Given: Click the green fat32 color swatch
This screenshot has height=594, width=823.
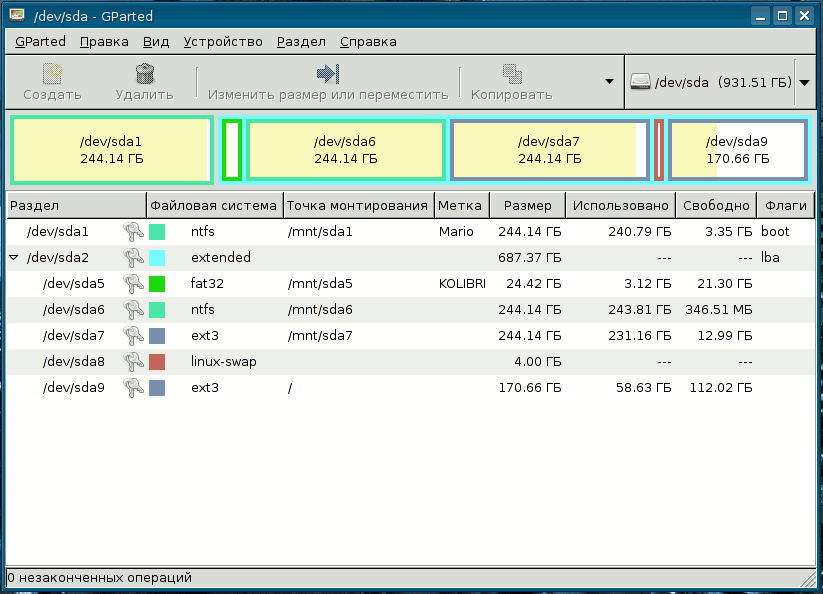Looking at the screenshot, I should [157, 284].
